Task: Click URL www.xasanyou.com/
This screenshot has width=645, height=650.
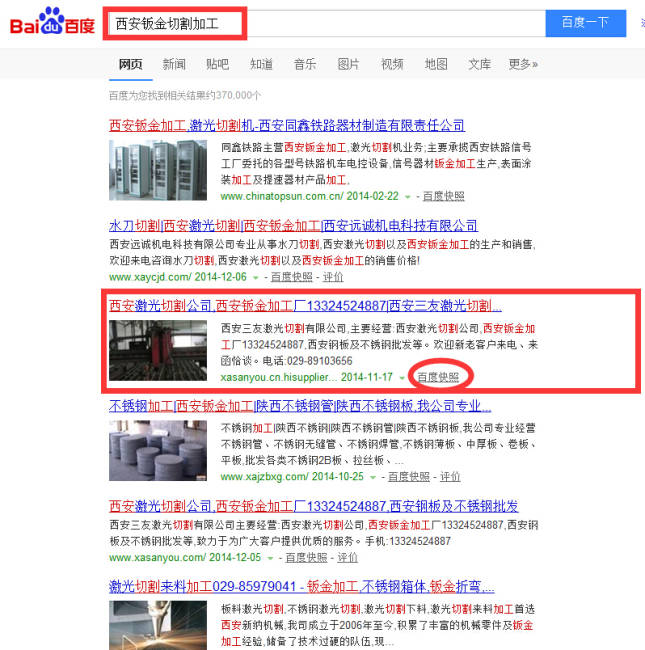Action: (x=158, y=558)
